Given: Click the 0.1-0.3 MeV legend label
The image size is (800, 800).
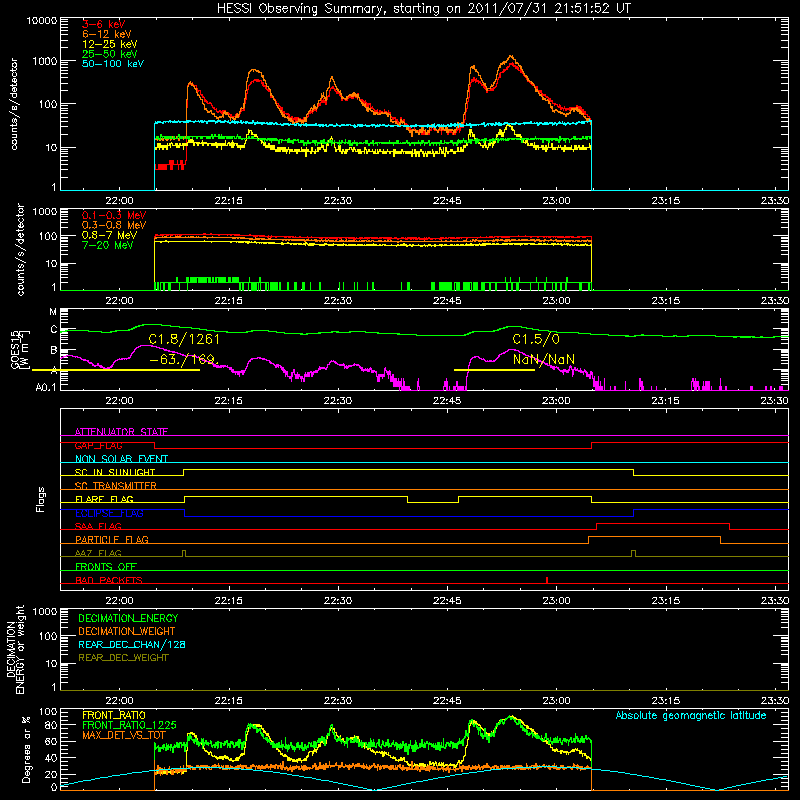Looking at the screenshot, I should pos(114,215).
